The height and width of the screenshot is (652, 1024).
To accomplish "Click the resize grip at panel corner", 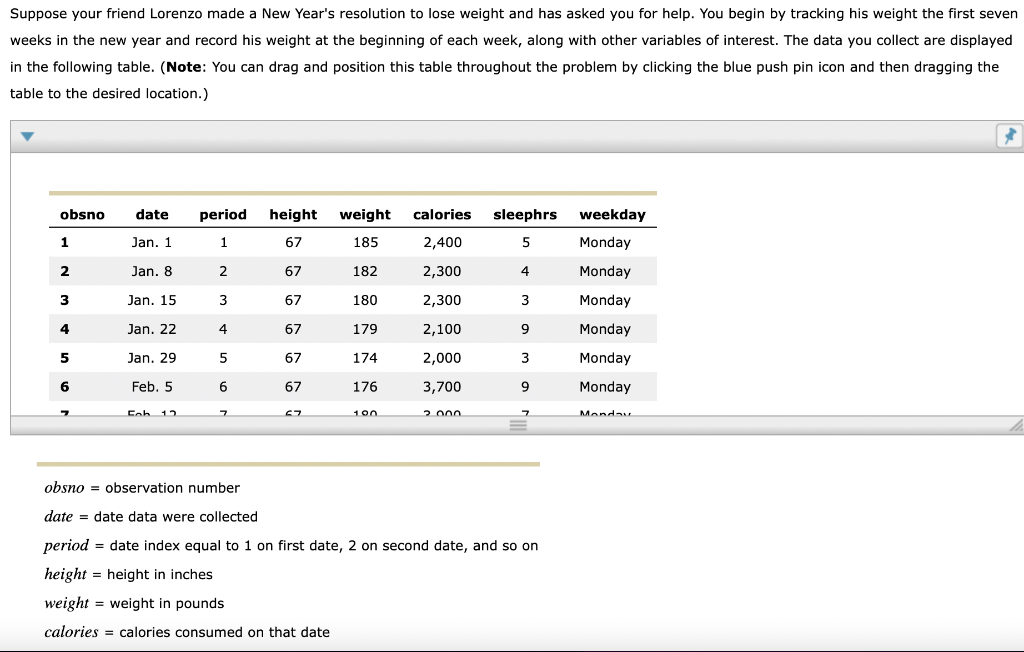I will pos(1016,424).
